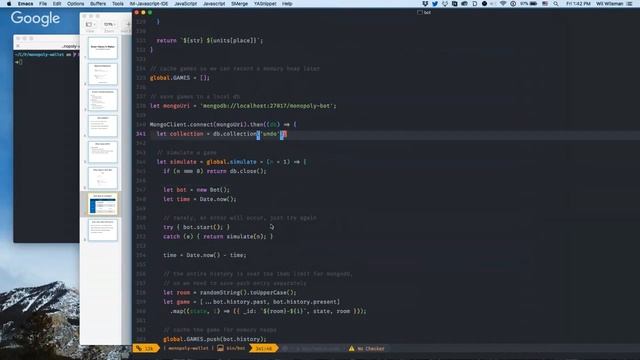The width and height of the screenshot is (640, 360).
Task: Click the let game = [...bot.history.past line
Action: (x=251, y=302)
